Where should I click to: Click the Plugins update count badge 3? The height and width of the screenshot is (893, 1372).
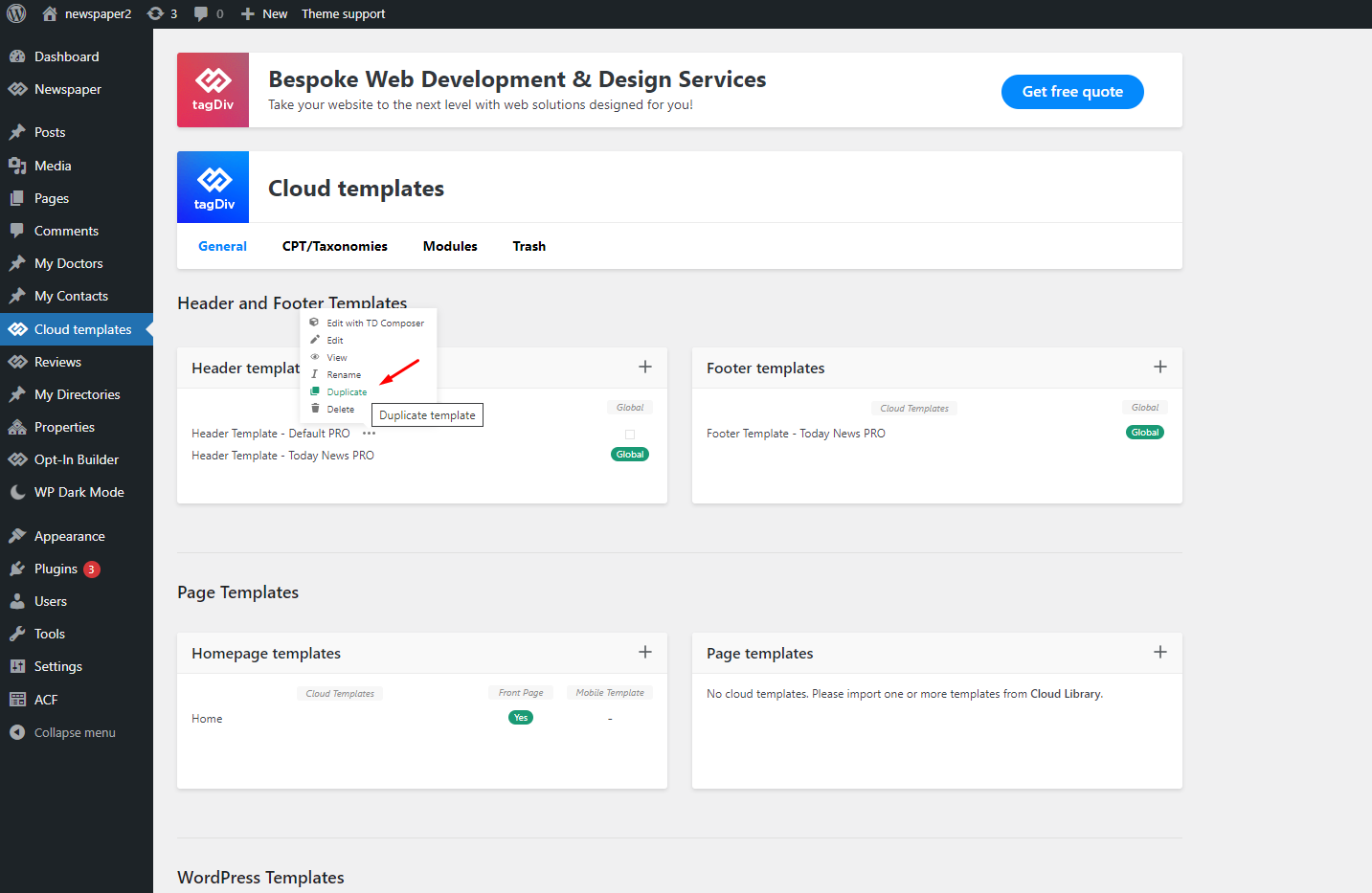[91, 569]
